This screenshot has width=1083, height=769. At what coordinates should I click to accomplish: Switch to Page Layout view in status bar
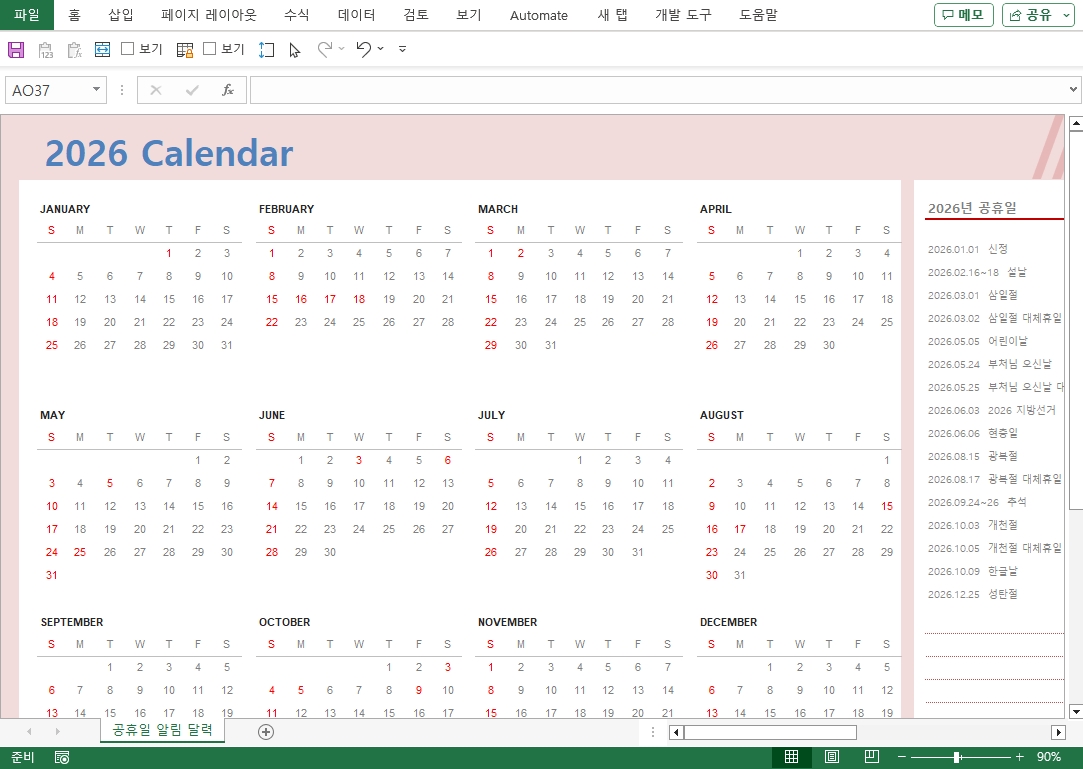point(832,757)
